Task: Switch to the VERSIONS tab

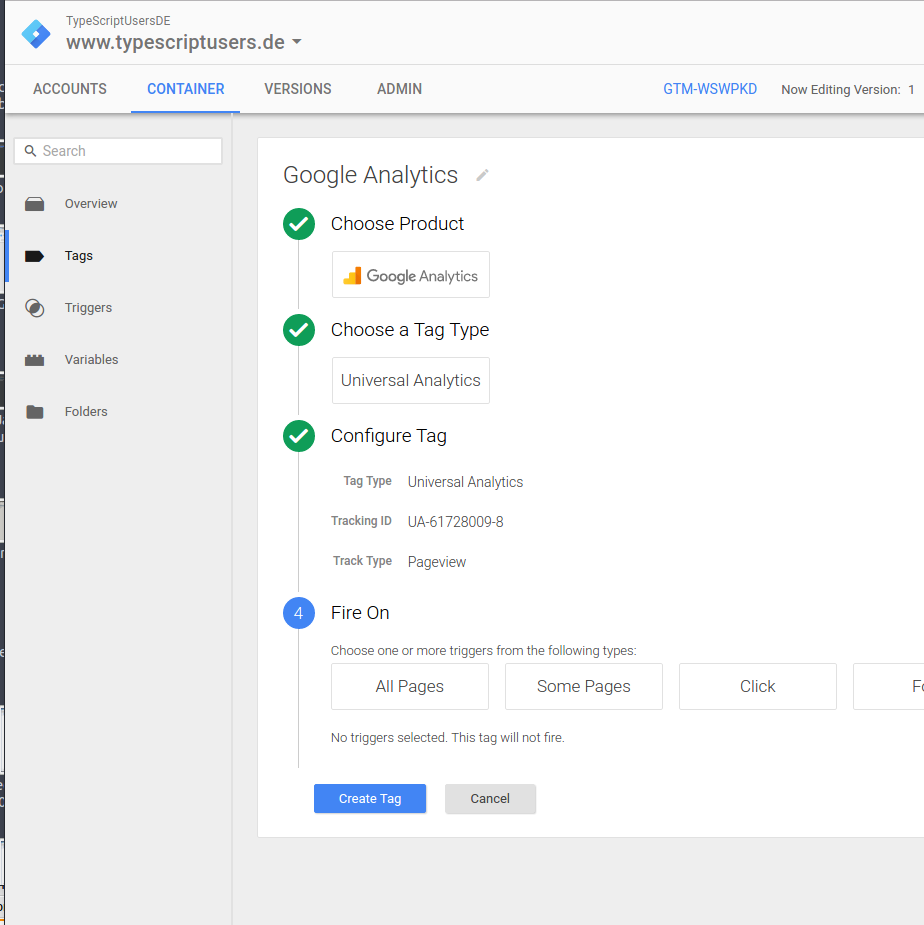Action: tap(298, 89)
